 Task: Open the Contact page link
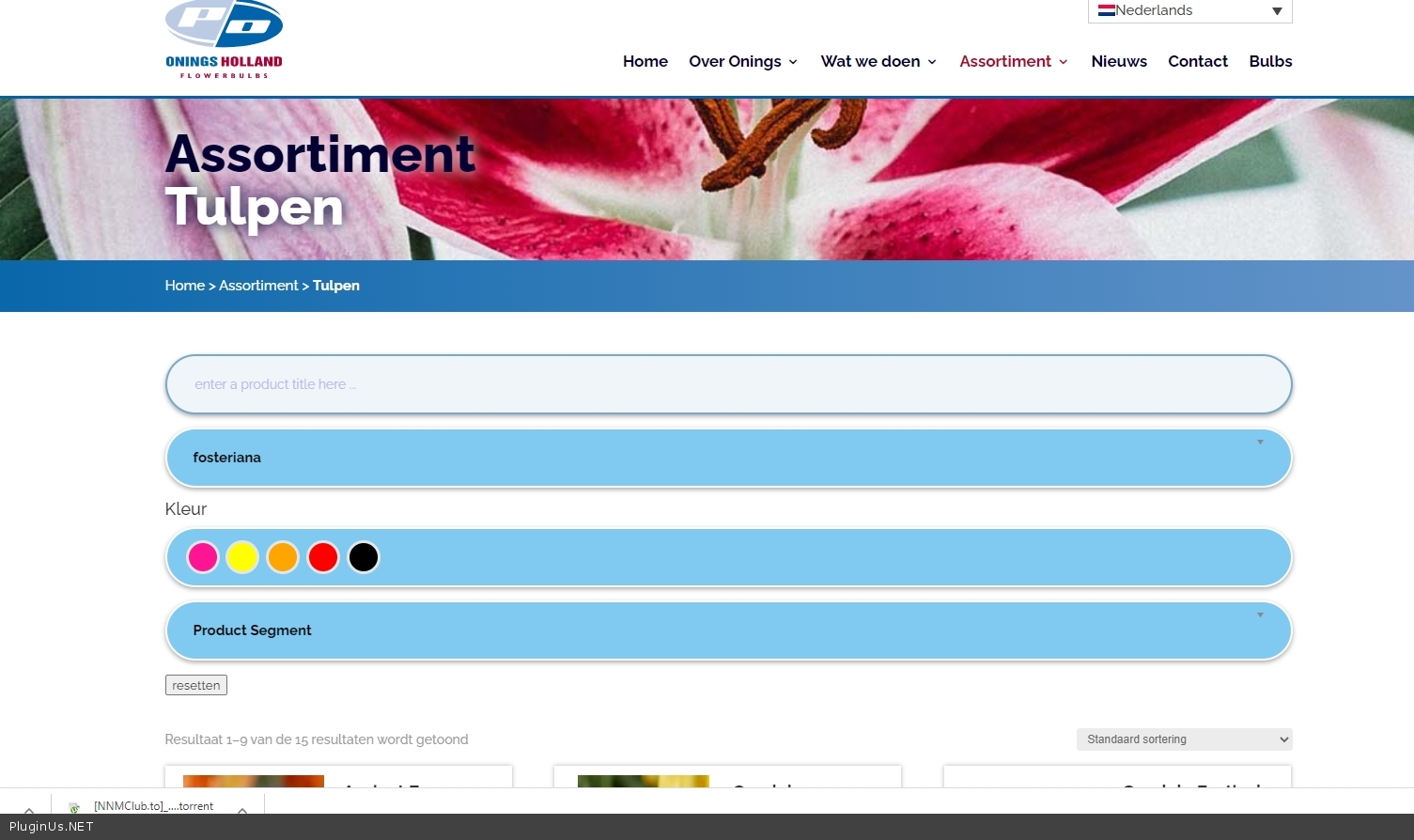pos(1197,61)
